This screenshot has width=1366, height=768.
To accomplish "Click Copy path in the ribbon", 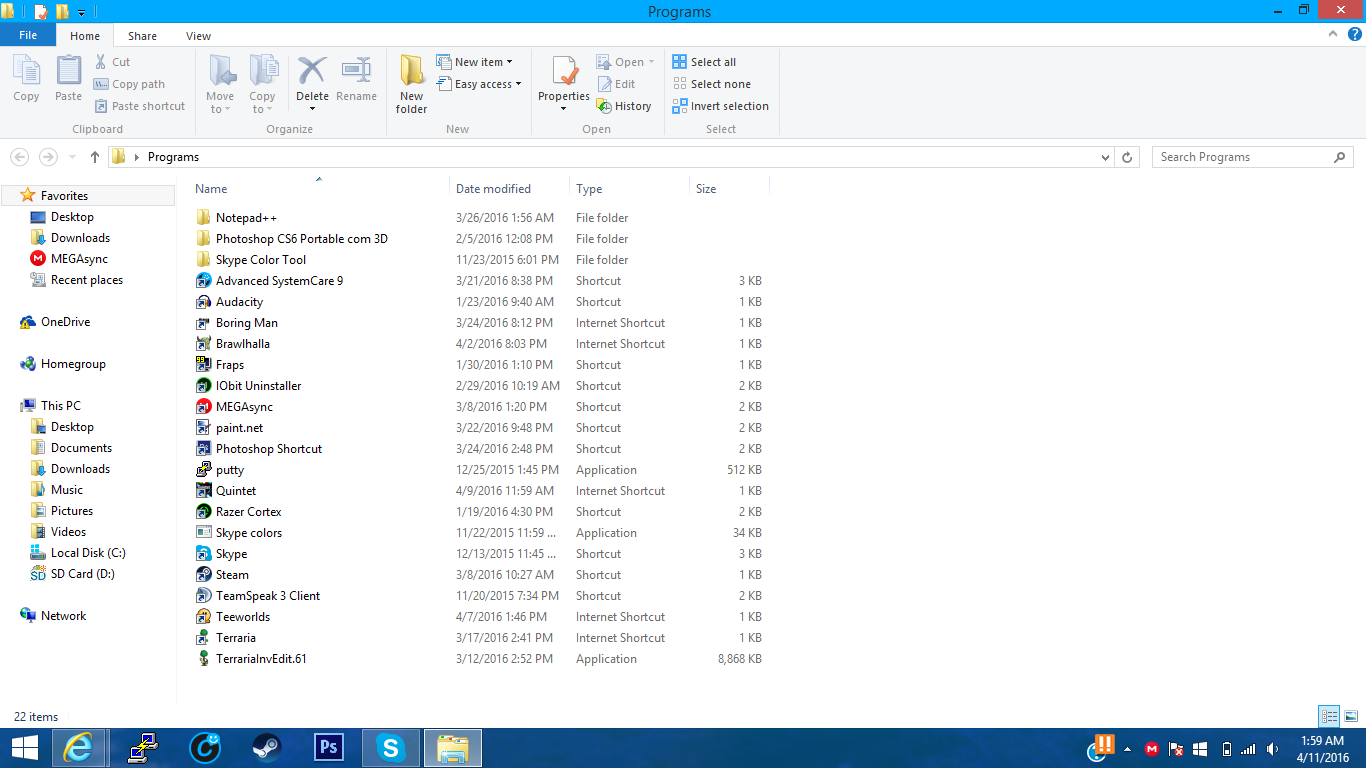I will [129, 84].
